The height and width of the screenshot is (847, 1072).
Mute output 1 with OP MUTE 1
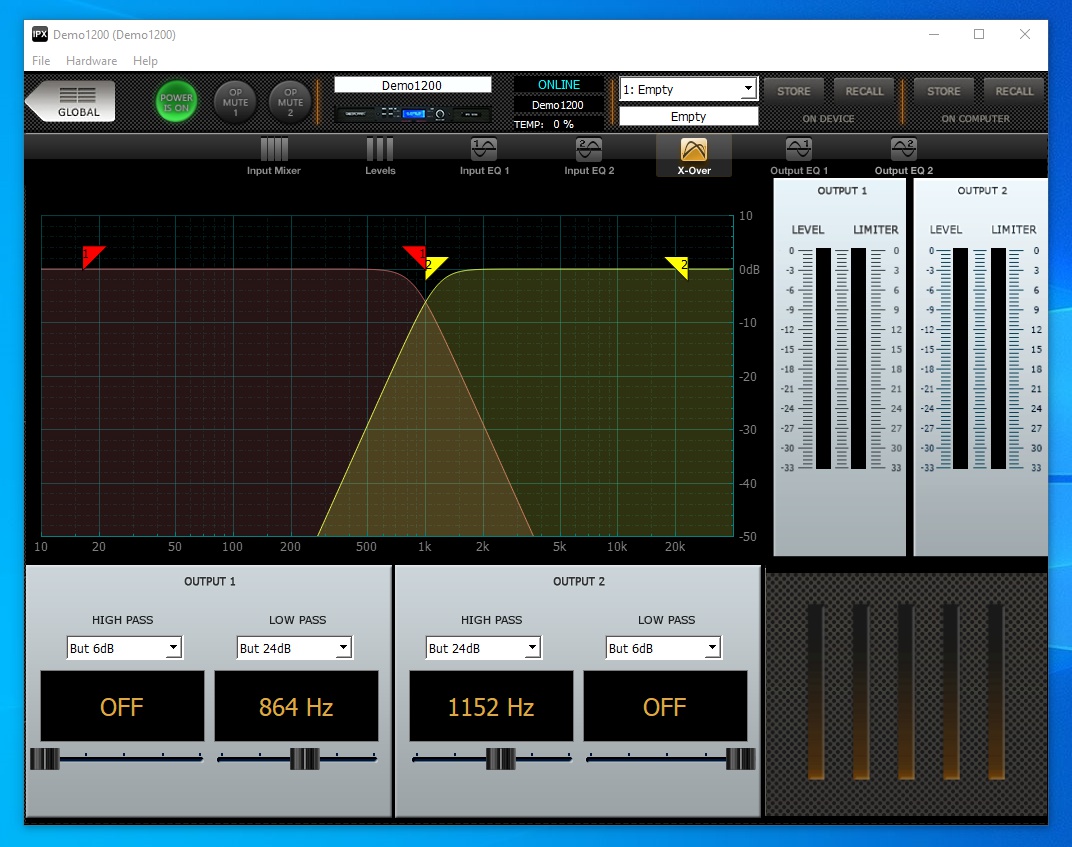click(234, 101)
